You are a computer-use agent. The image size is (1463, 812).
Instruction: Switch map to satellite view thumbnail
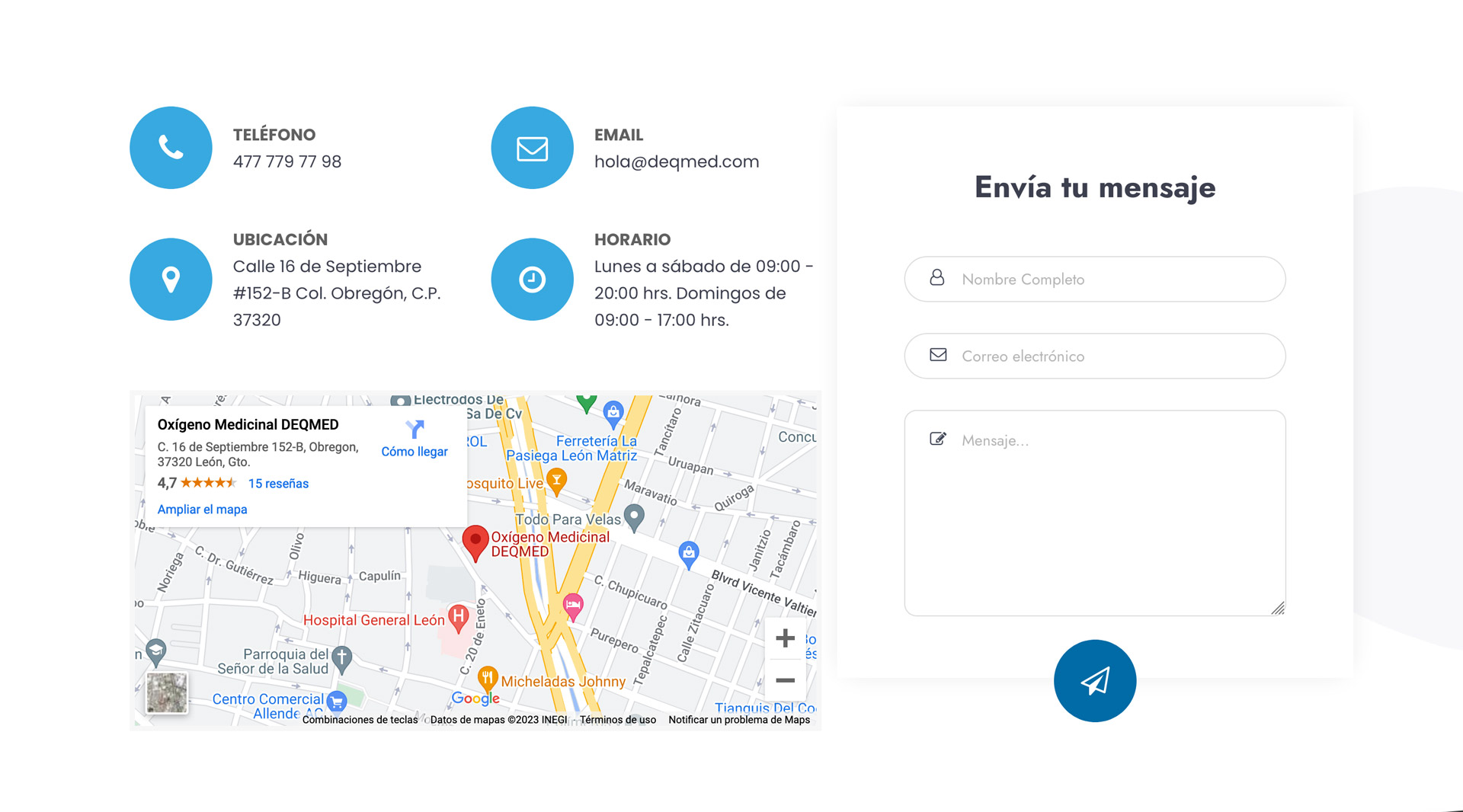[x=167, y=692]
